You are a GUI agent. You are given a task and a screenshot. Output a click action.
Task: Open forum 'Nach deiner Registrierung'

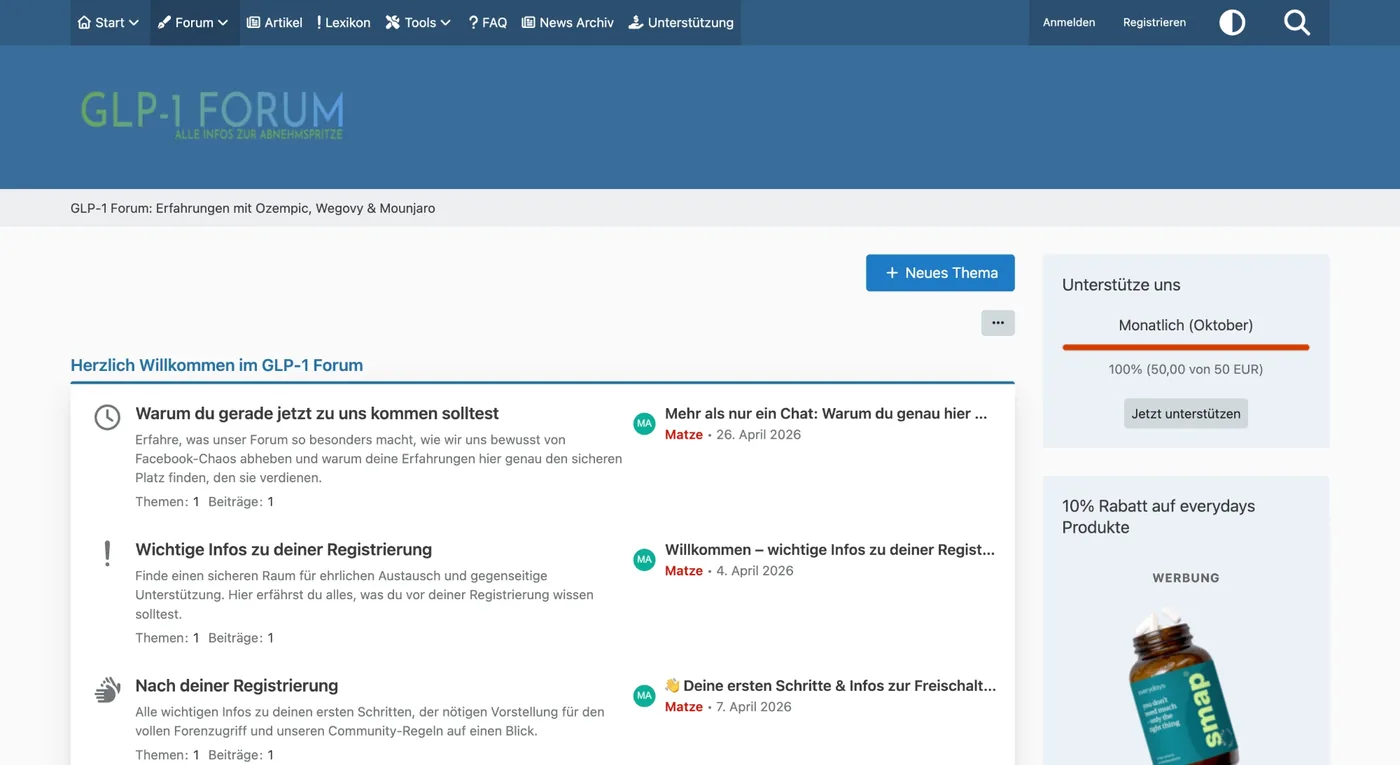click(237, 685)
